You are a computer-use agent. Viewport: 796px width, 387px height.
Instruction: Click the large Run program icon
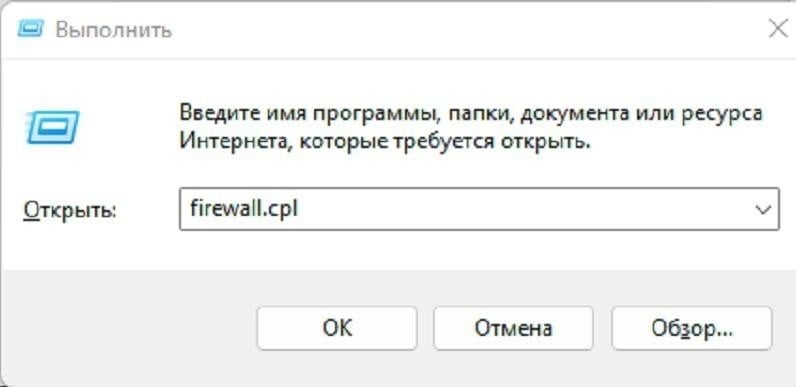53,127
